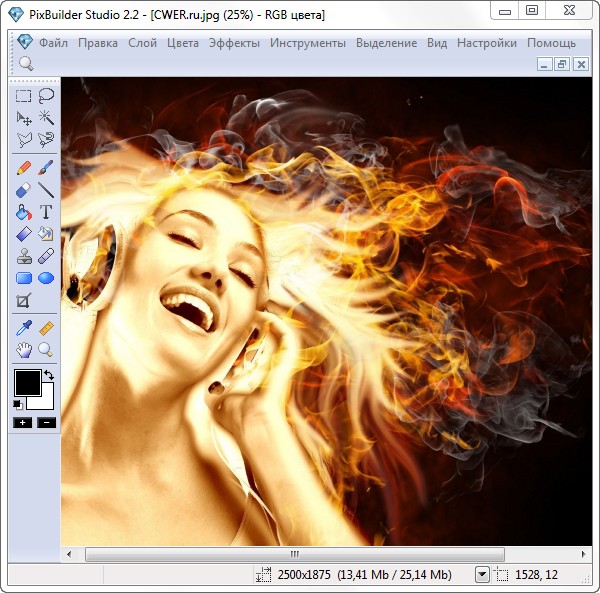Screen dimensions: 600x593
Task: Click the black foreground color swatch
Action: point(26,382)
